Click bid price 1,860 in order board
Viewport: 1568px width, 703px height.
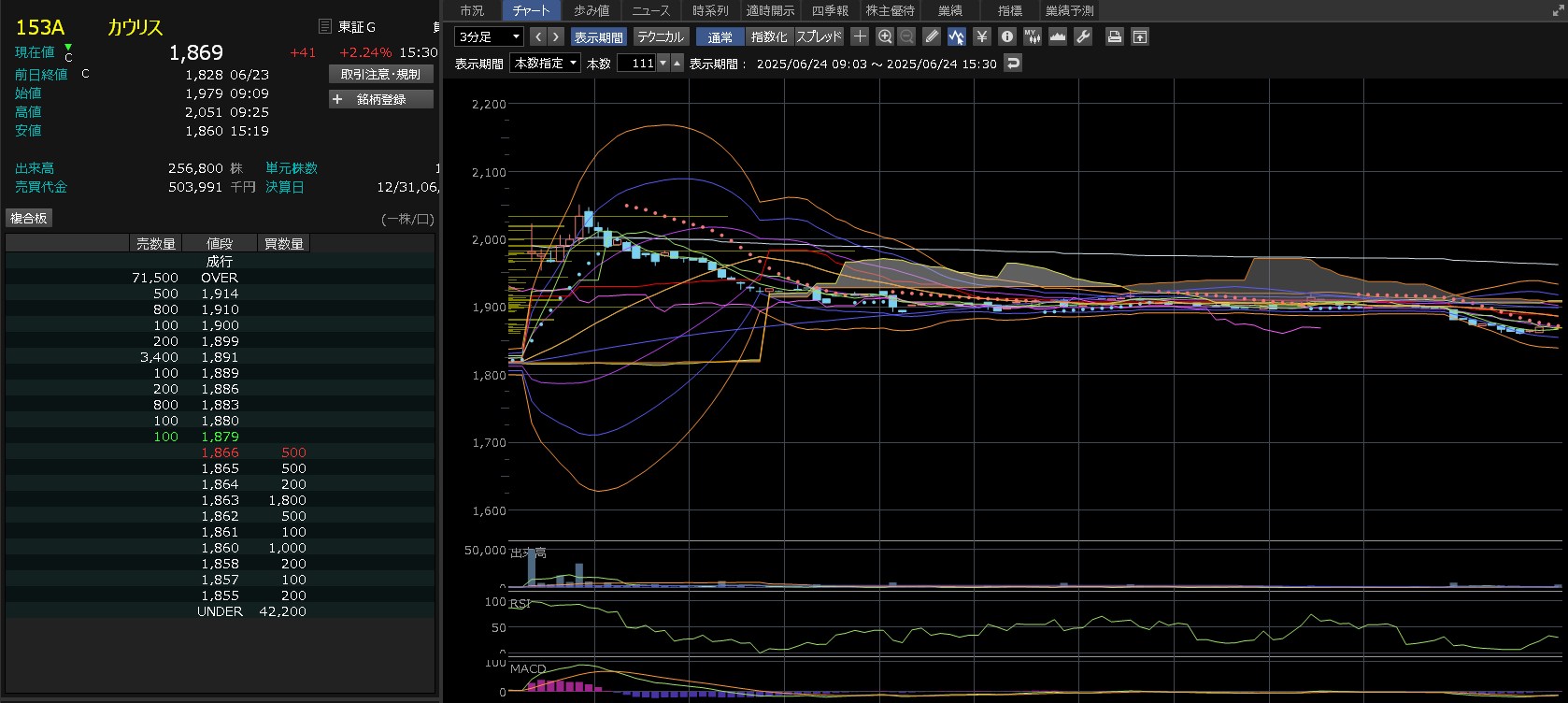point(220,548)
